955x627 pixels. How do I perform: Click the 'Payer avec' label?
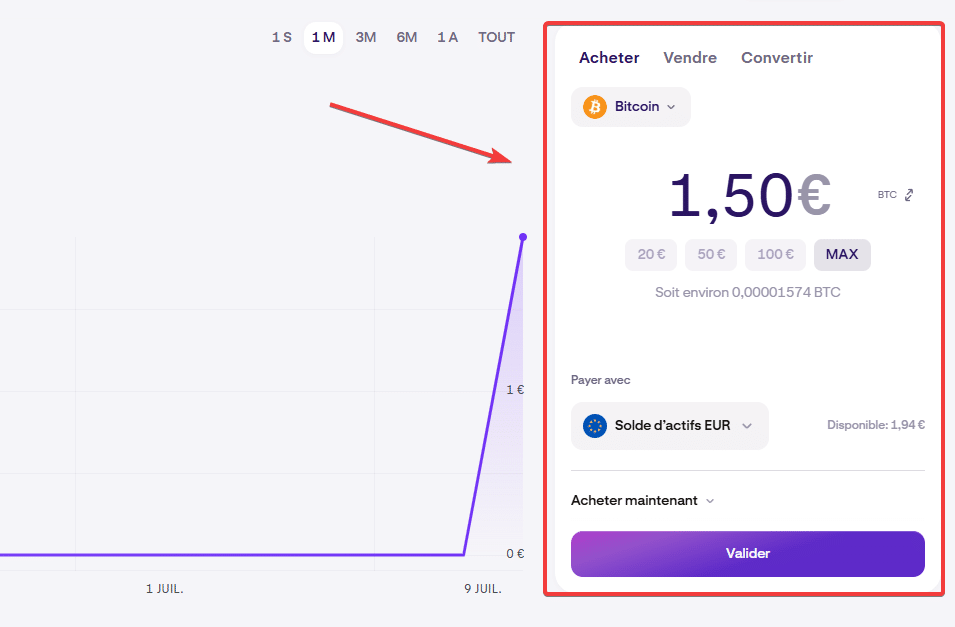tap(601, 380)
